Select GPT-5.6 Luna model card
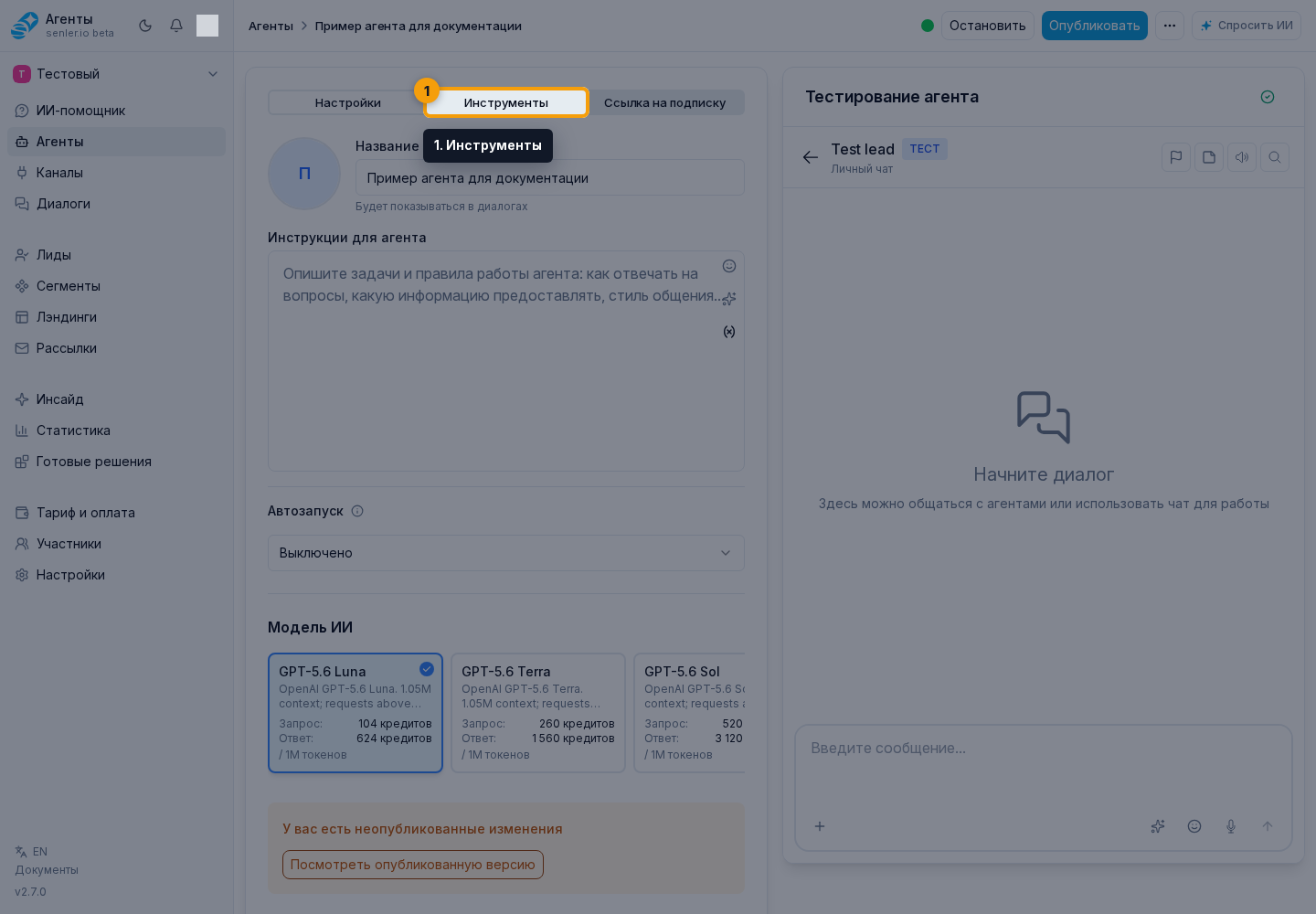Viewport: 1316px width, 914px height. (x=356, y=713)
